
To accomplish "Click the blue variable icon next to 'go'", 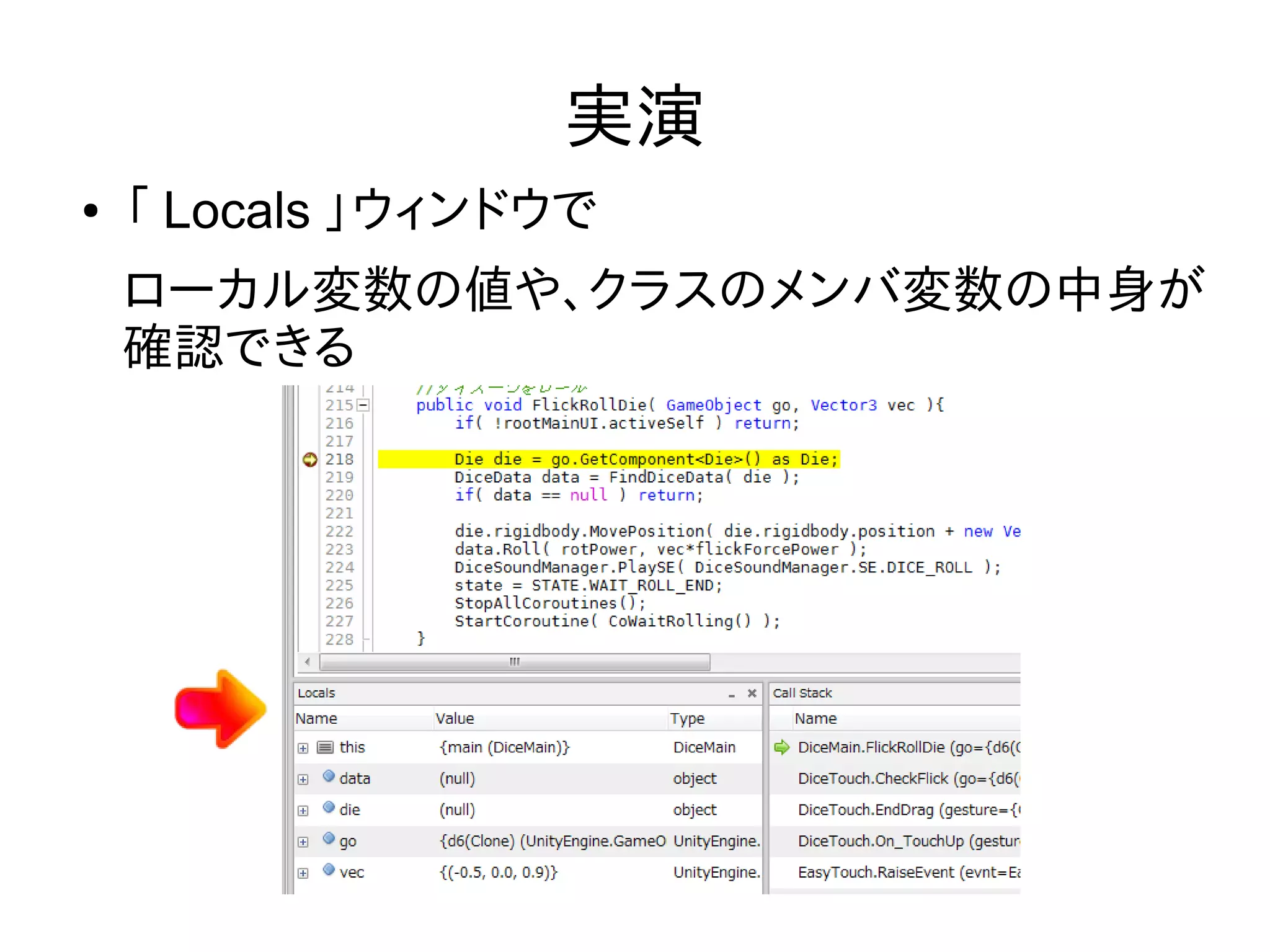I will pos(329,839).
